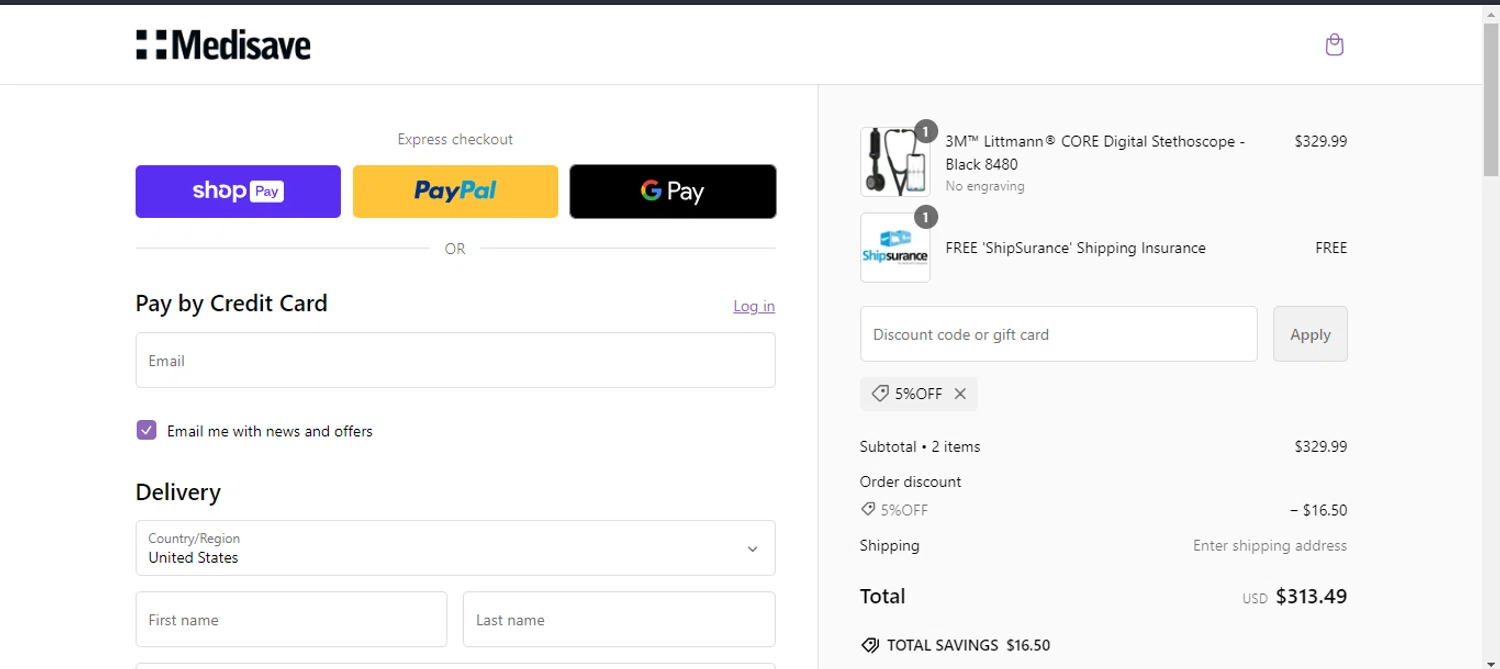Focus the Email input field
Viewport: 1500px width, 669px height.
[x=455, y=360]
